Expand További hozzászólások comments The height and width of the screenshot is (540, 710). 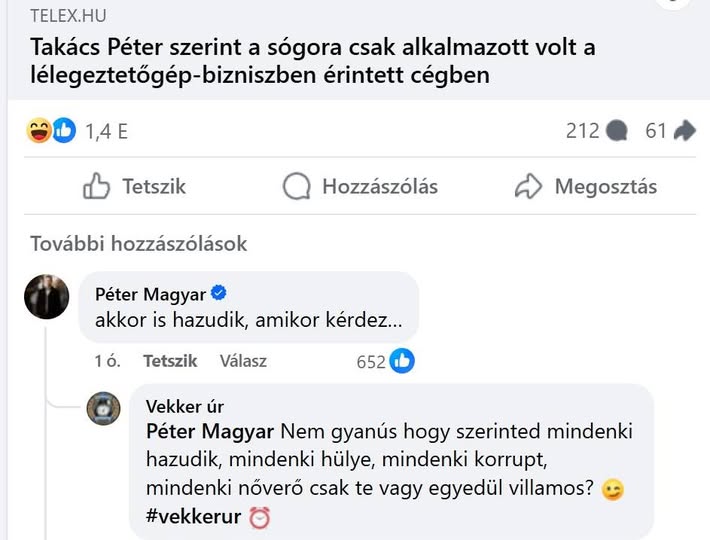[139, 244]
